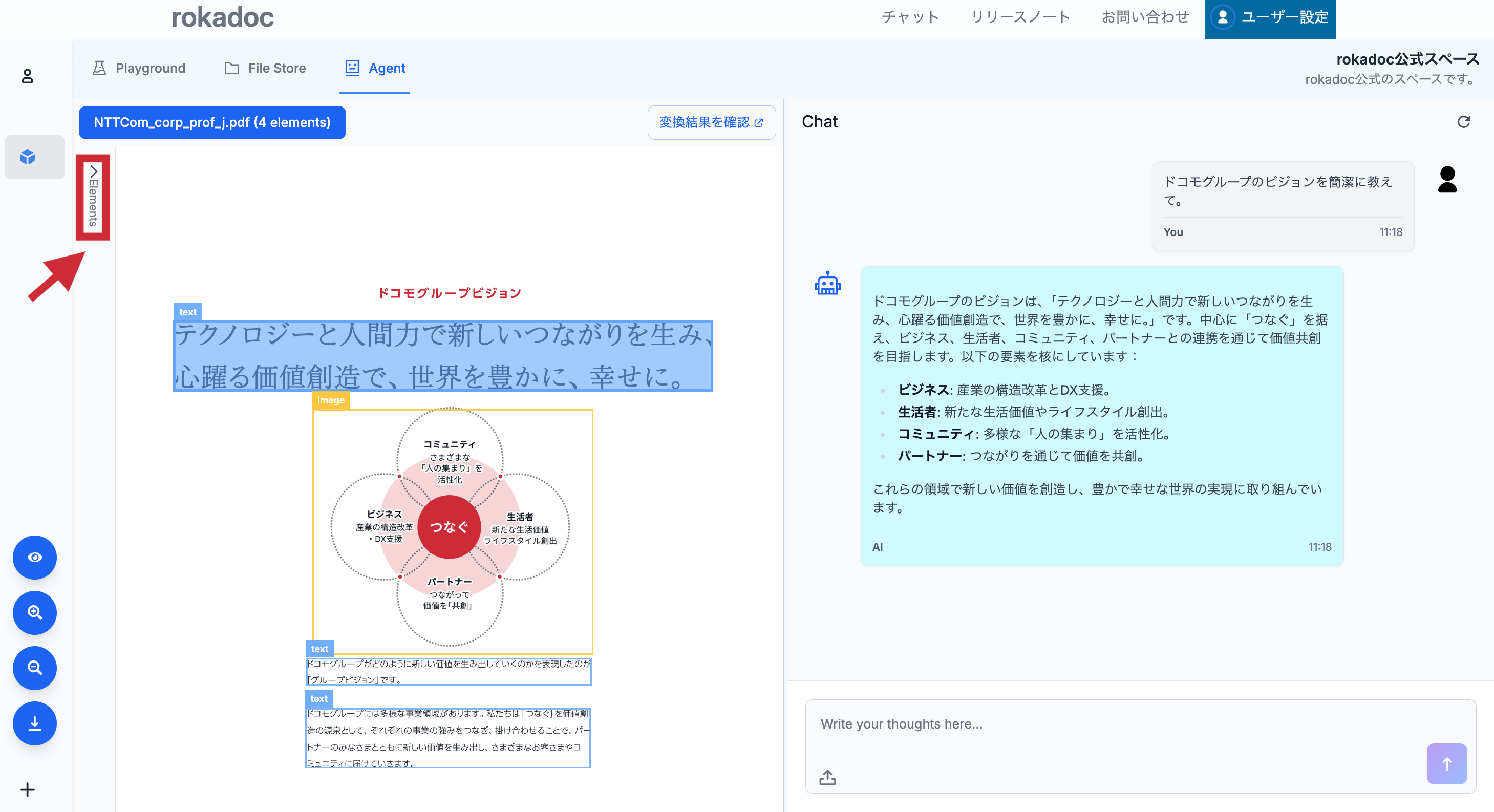
Task: Open 変換結果を確認 conversion result link
Action: point(711,122)
